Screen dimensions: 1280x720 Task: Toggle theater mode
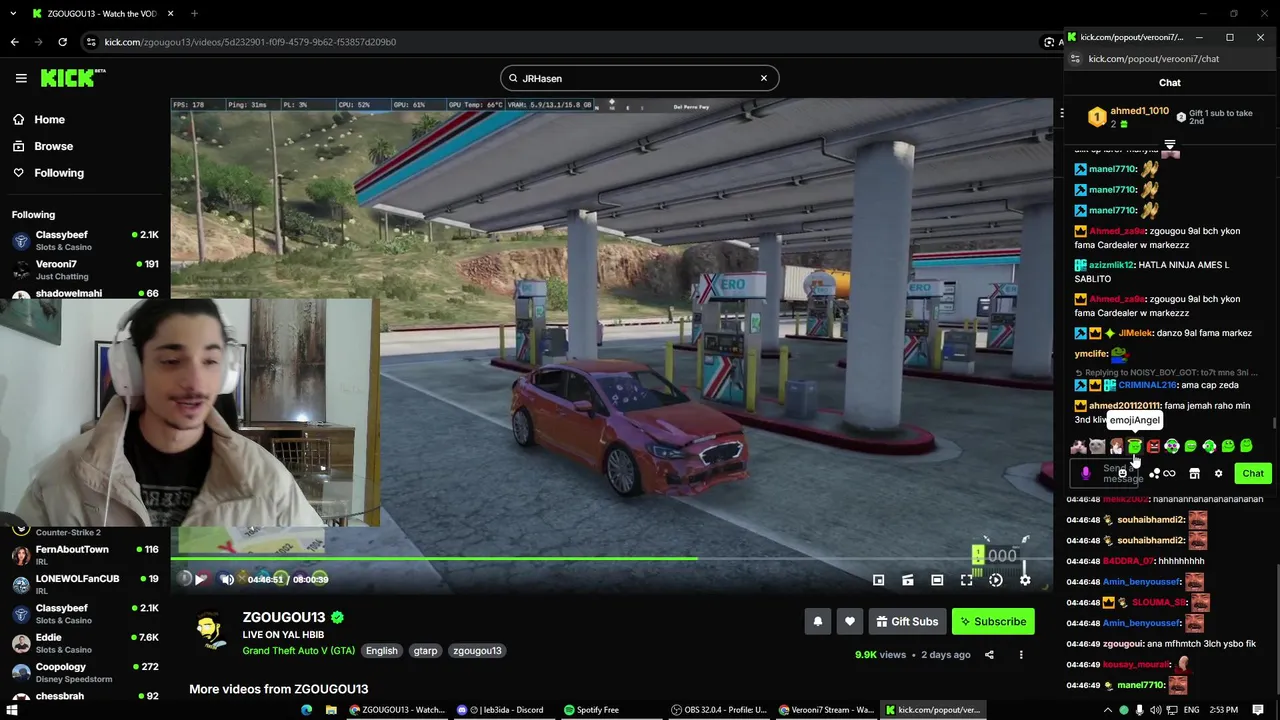point(937,580)
